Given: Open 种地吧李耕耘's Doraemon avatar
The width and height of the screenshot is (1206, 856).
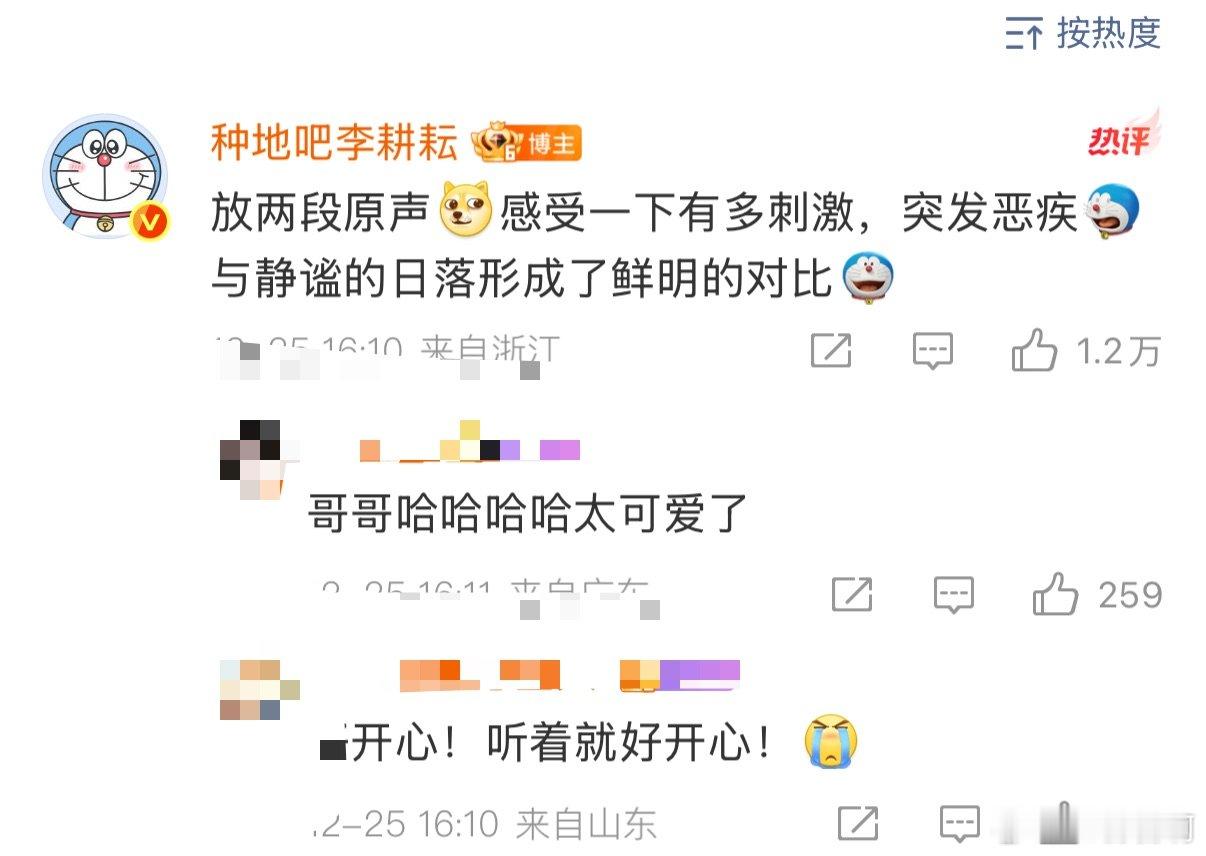Looking at the screenshot, I should 105,176.
